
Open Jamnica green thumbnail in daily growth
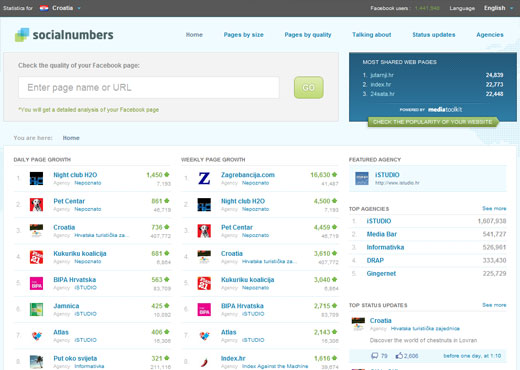36,309
